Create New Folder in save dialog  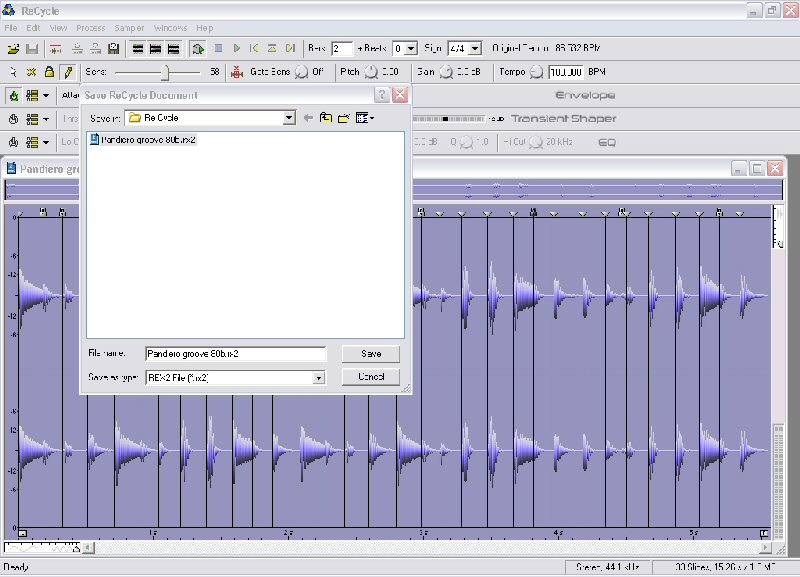343,118
